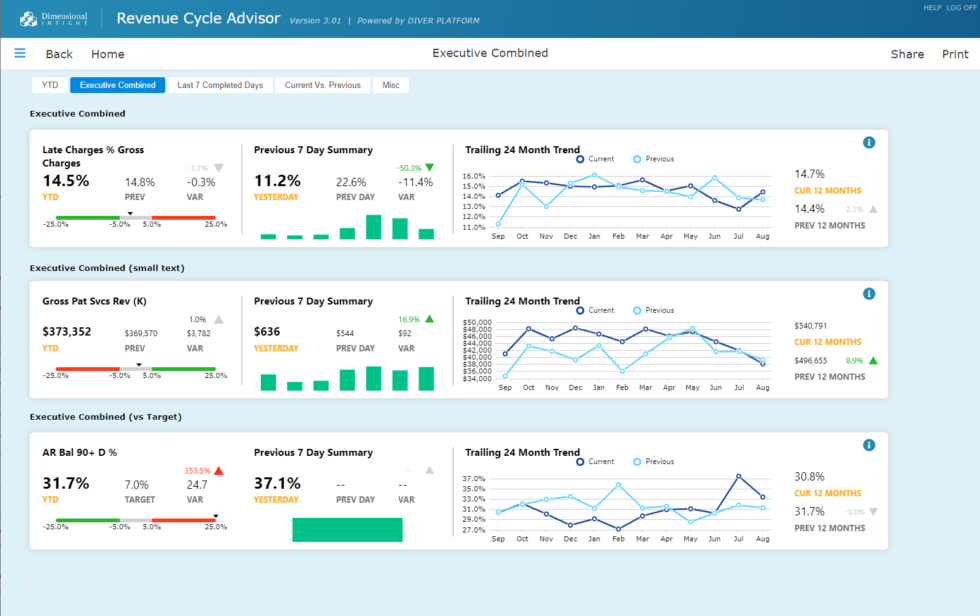Switch to the YTD tab
980x616 pixels.
[48, 85]
